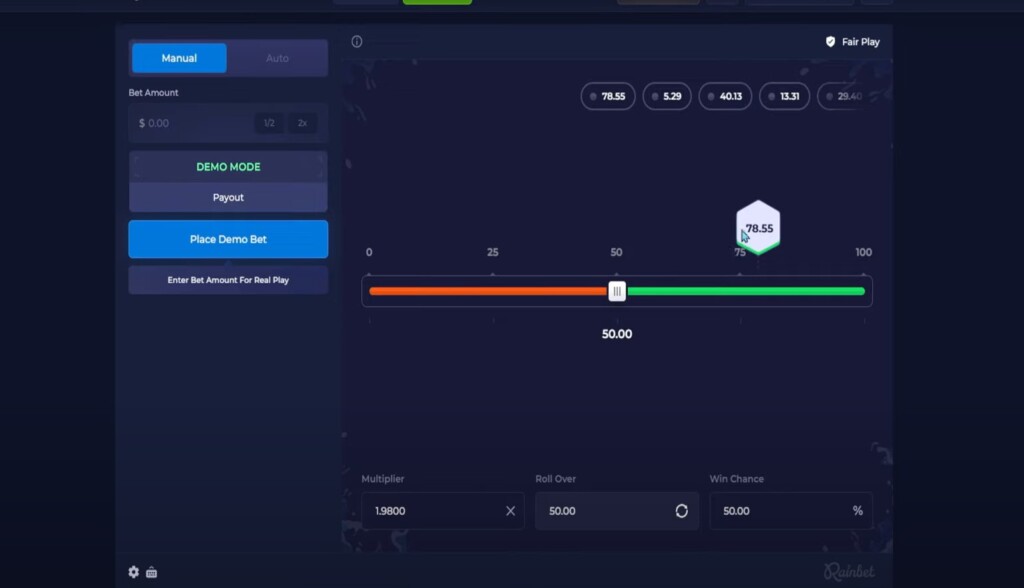Swap Roll Over direction with circular arrows icon
The width and height of the screenshot is (1024, 588).
pyautogui.click(x=681, y=511)
